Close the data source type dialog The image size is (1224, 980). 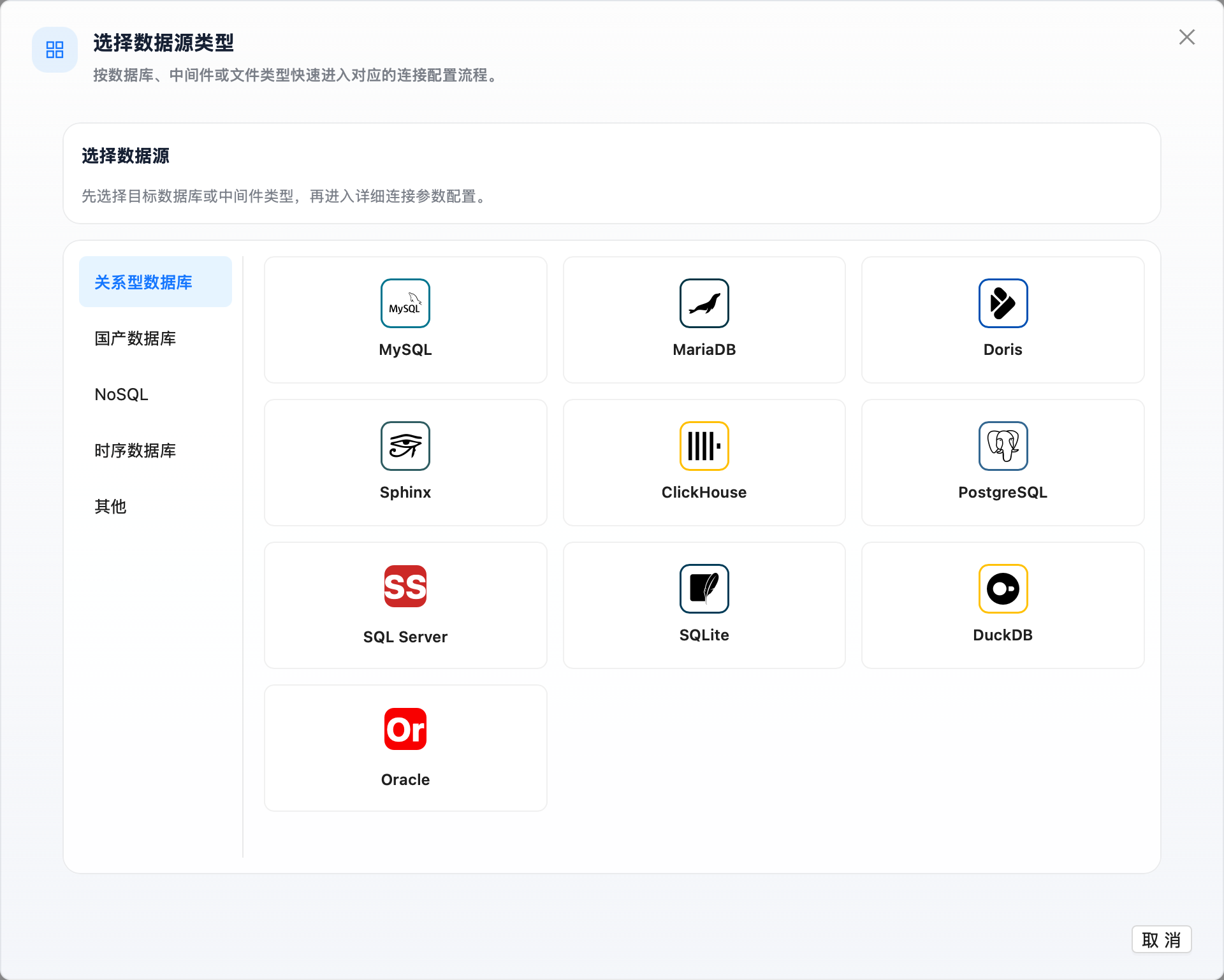(1186, 37)
